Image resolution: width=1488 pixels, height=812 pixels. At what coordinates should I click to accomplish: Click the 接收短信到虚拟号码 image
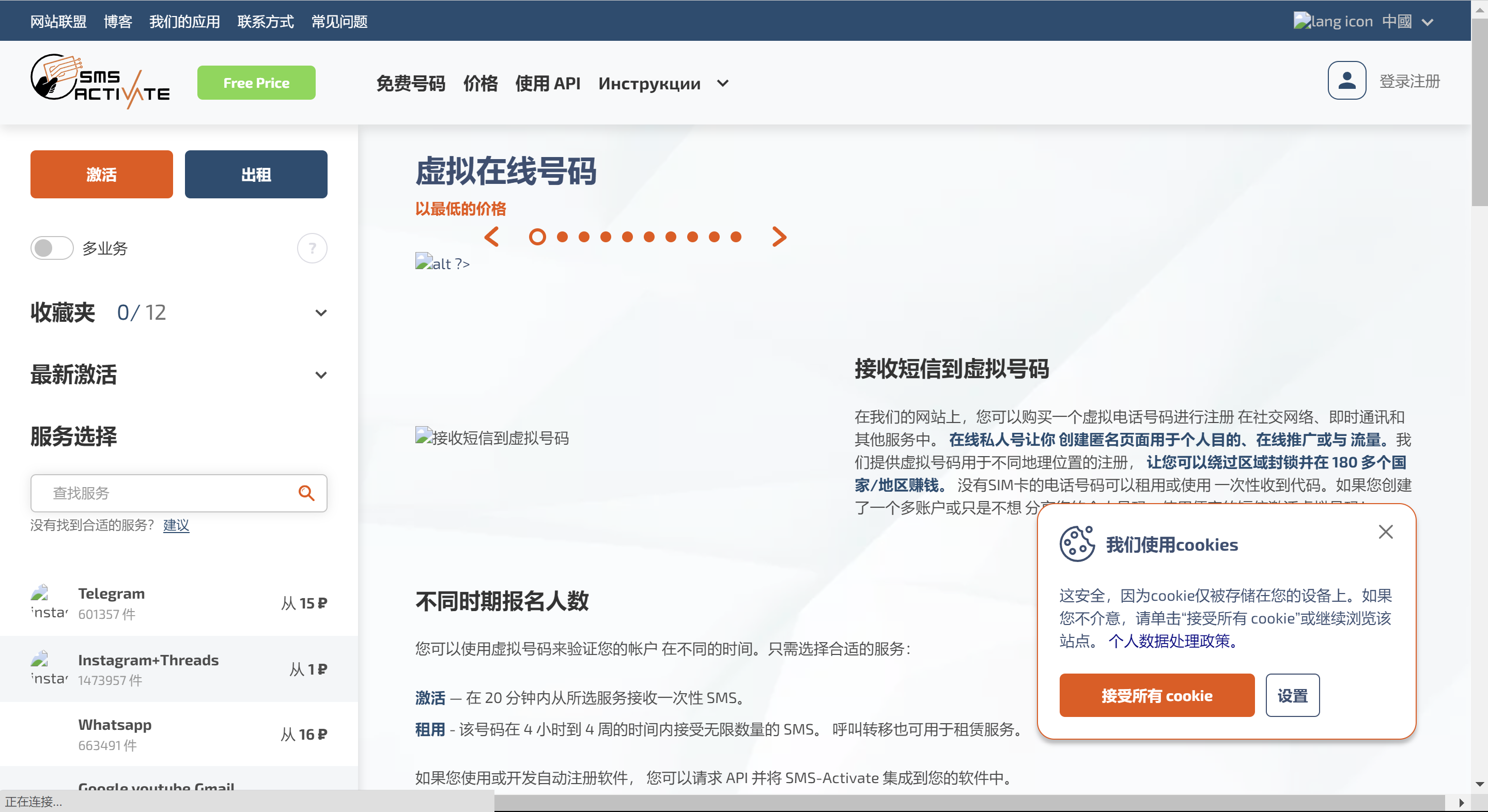pyautogui.click(x=491, y=437)
